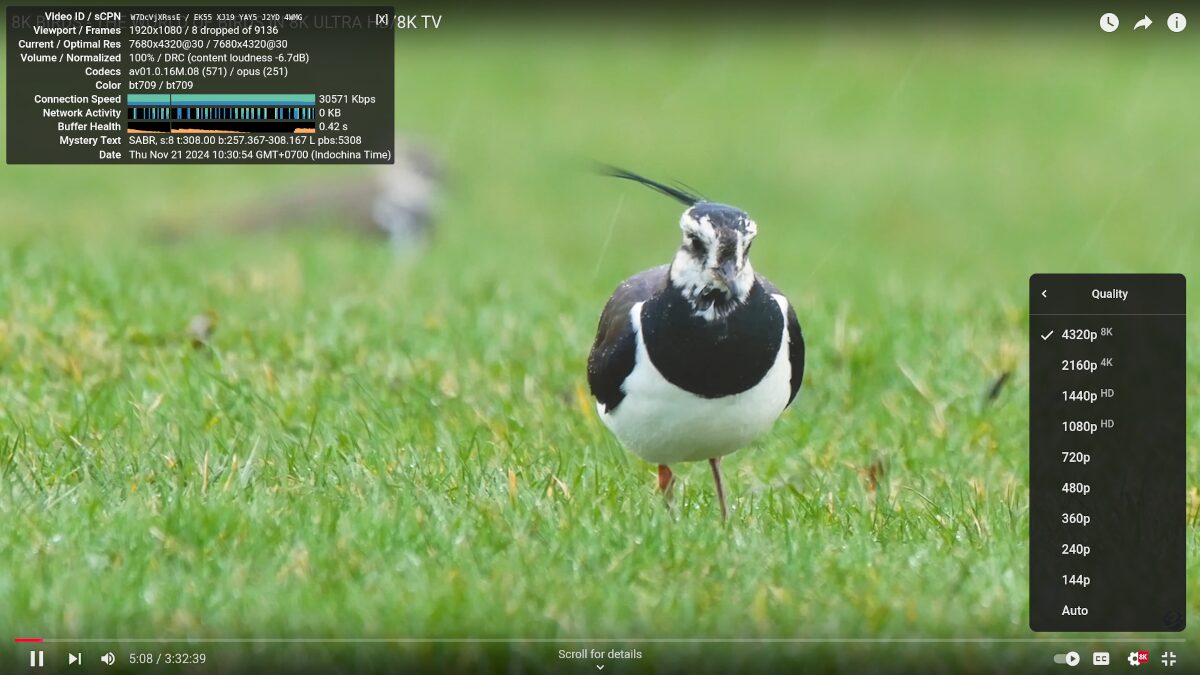The width and height of the screenshot is (1200, 675).
Task: Select 360p quality option
Action: (1108, 518)
